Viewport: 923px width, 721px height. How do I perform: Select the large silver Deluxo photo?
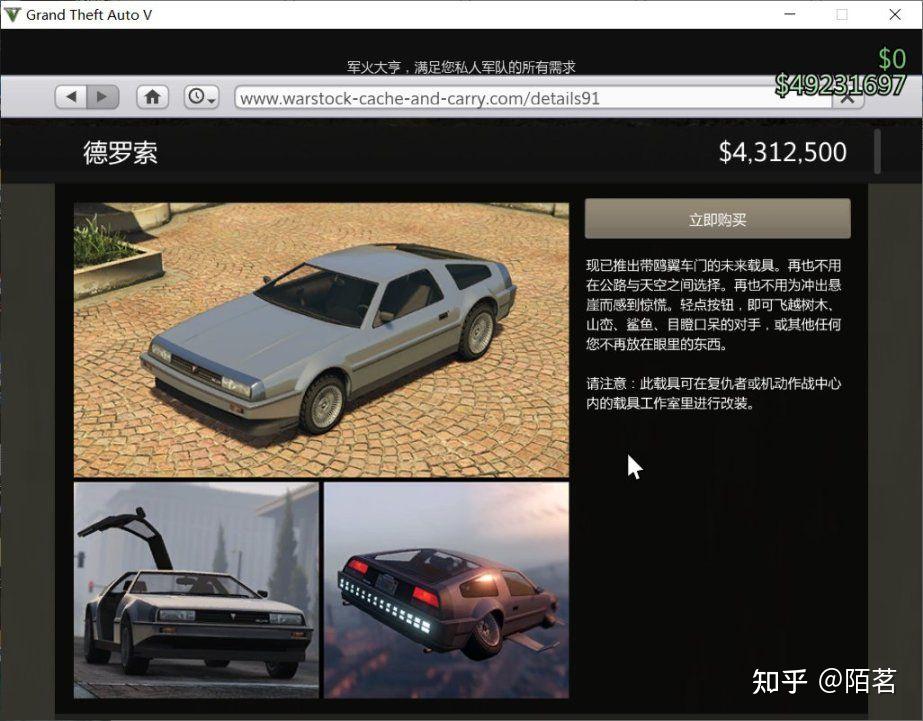321,340
